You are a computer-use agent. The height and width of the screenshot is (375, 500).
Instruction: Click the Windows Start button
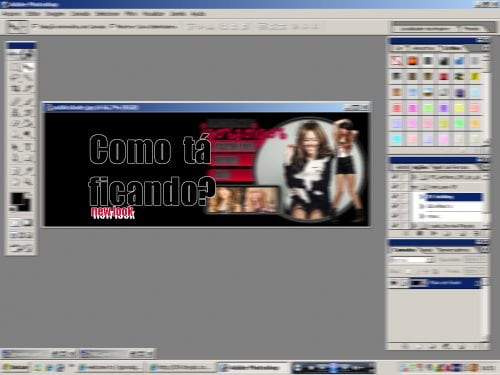click(15, 367)
